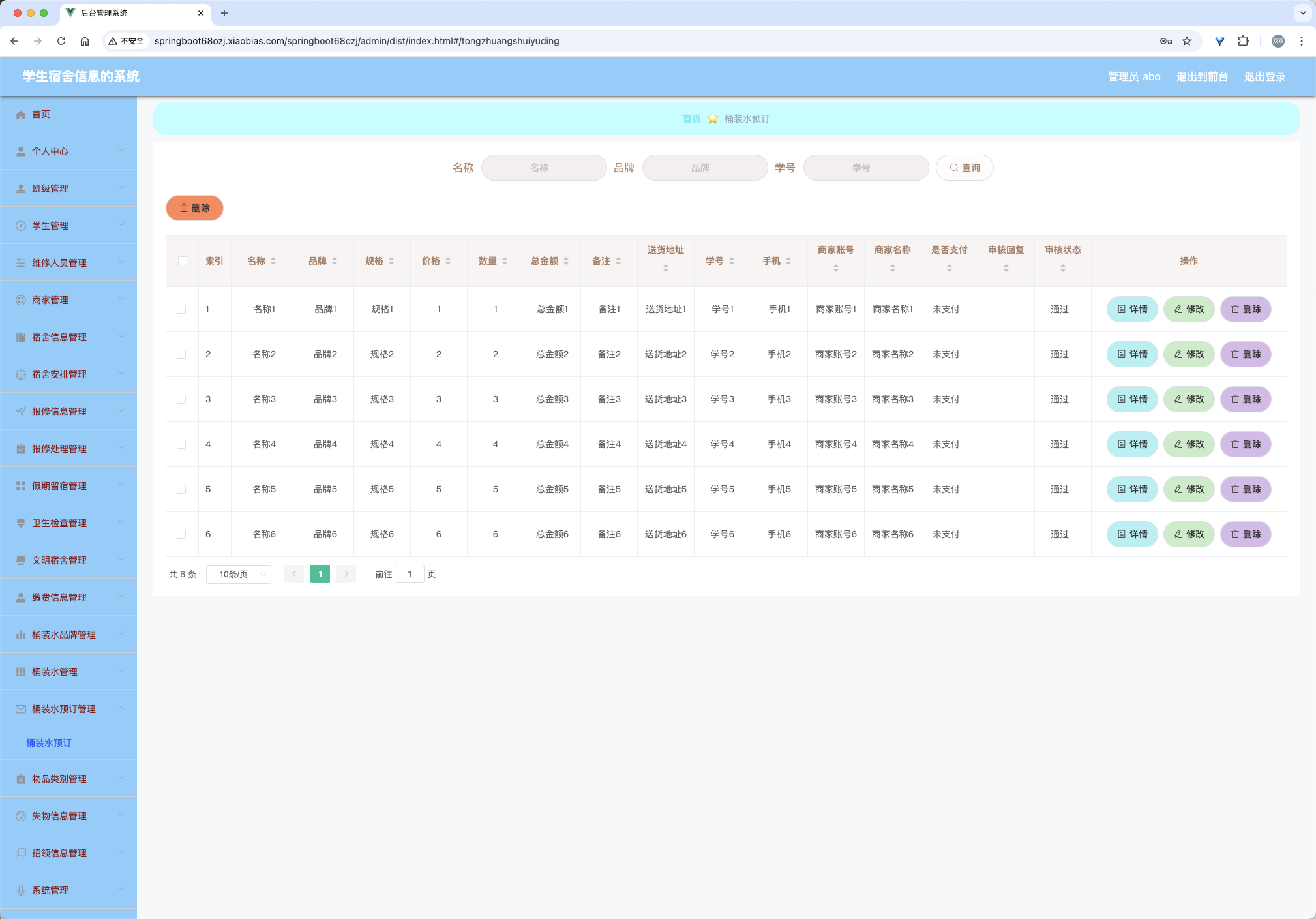This screenshot has width=1316, height=919.
Task: Expand the 失物信息管理 menu chevron
Action: [121, 815]
